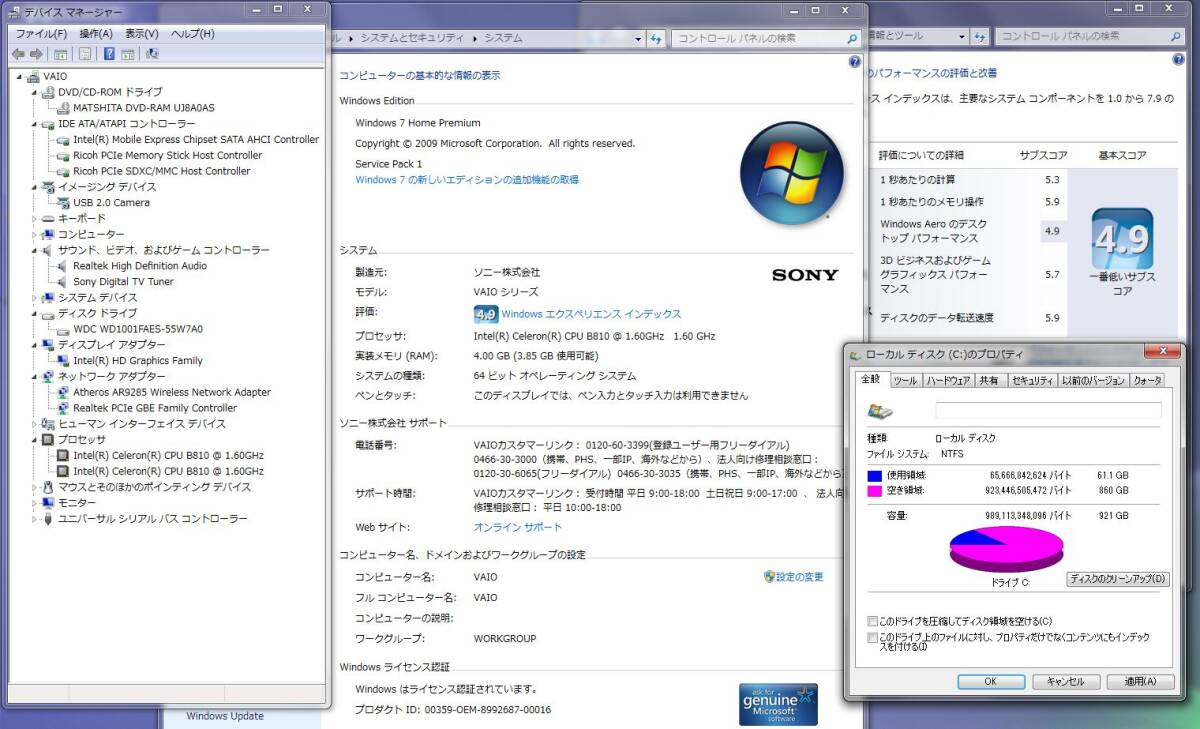The height and width of the screenshot is (729, 1200).
Task: Select the USB 2.0 Camera device icon
Action: pyautogui.click(x=64, y=202)
